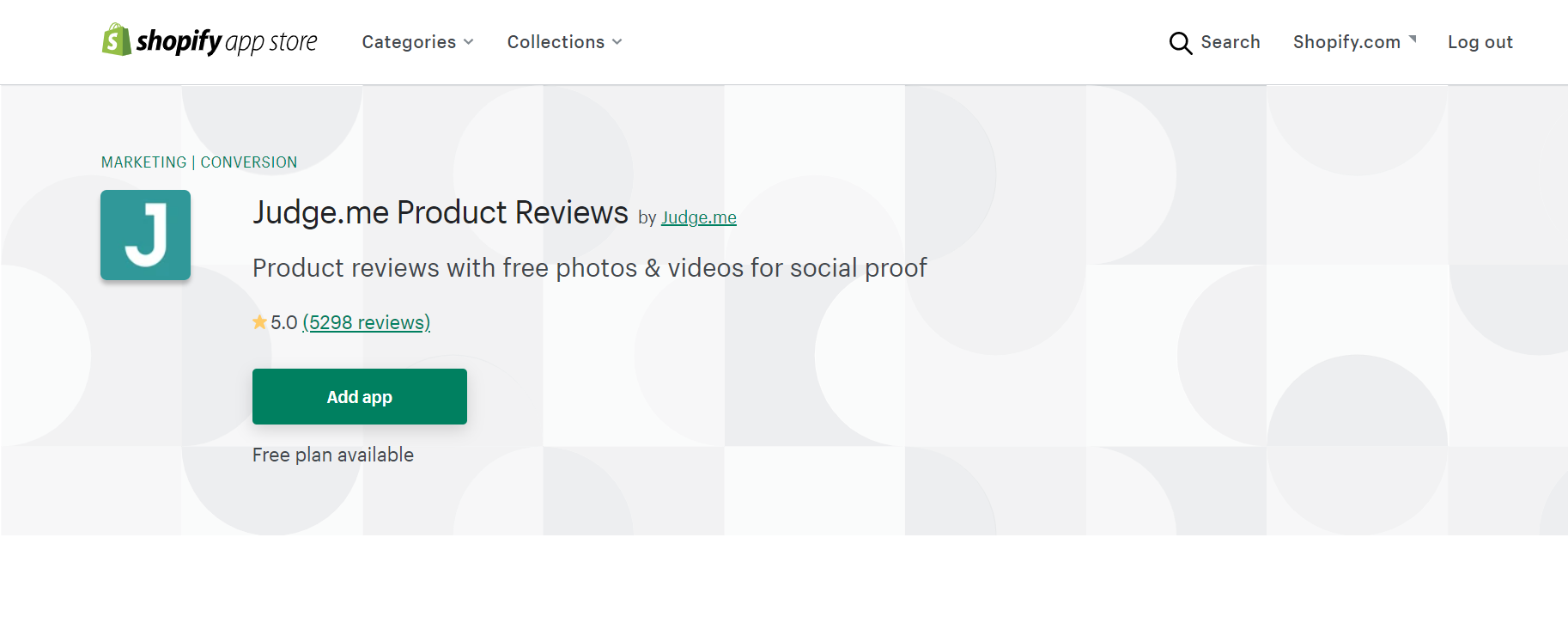Click the teal Judge.me J app icon

point(145,235)
